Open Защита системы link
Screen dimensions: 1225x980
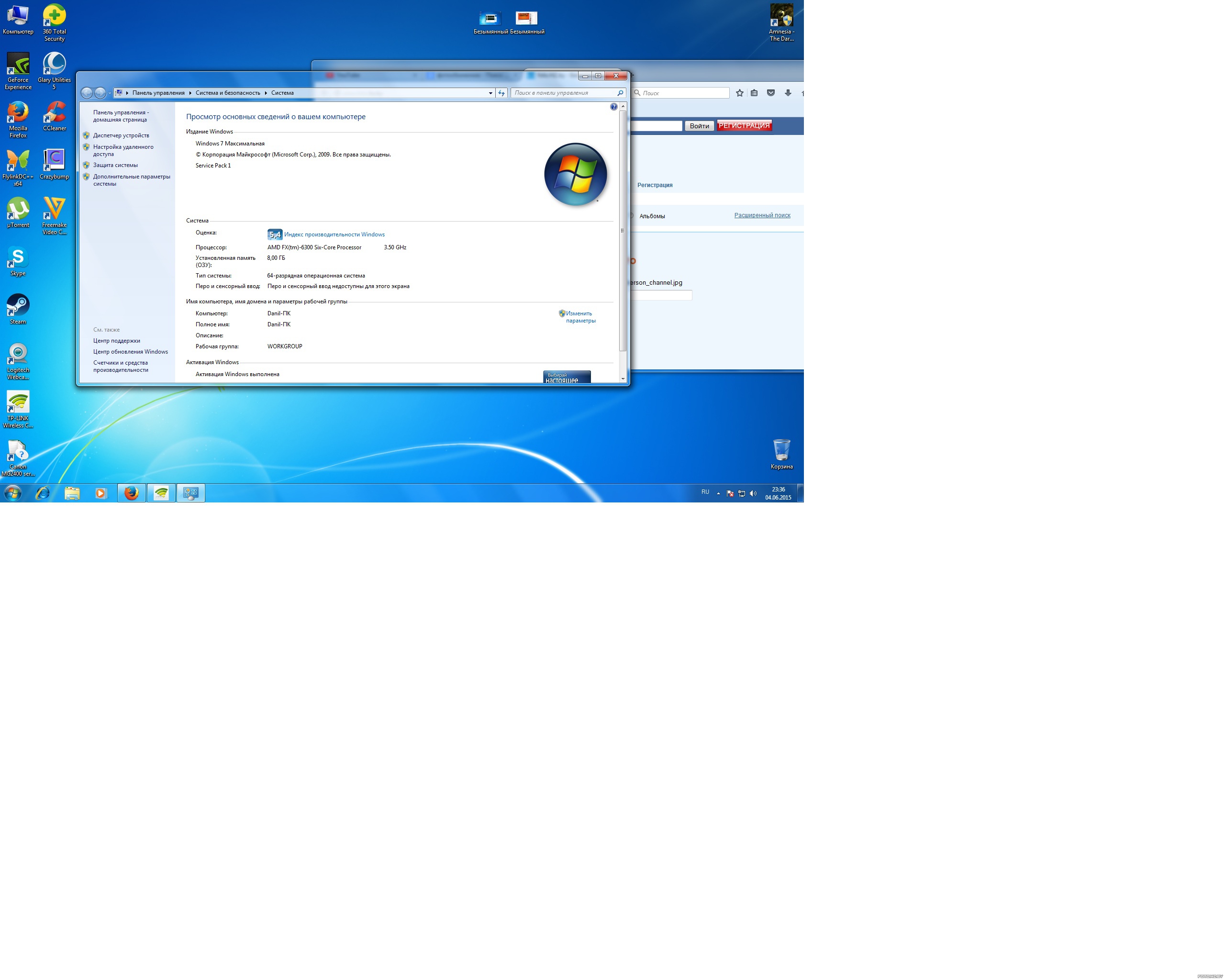tap(115, 165)
